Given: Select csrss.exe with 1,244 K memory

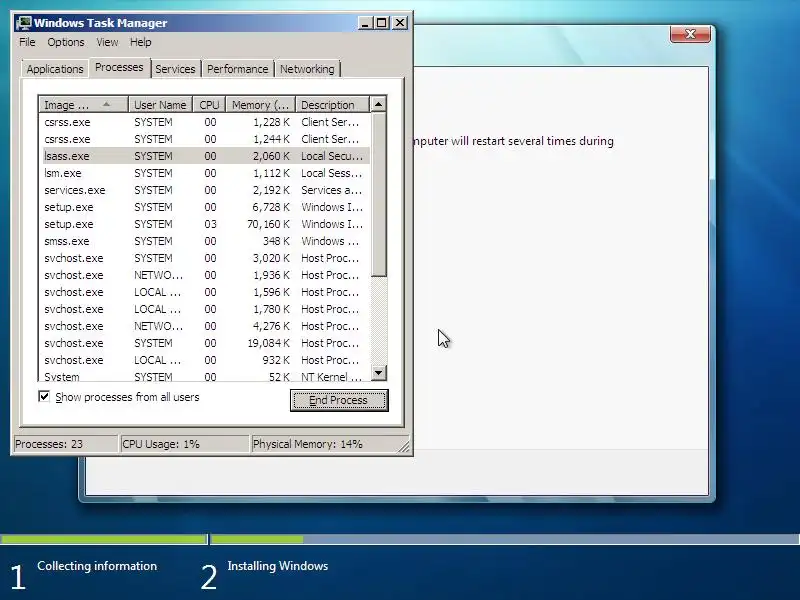Looking at the screenshot, I should tap(205, 139).
